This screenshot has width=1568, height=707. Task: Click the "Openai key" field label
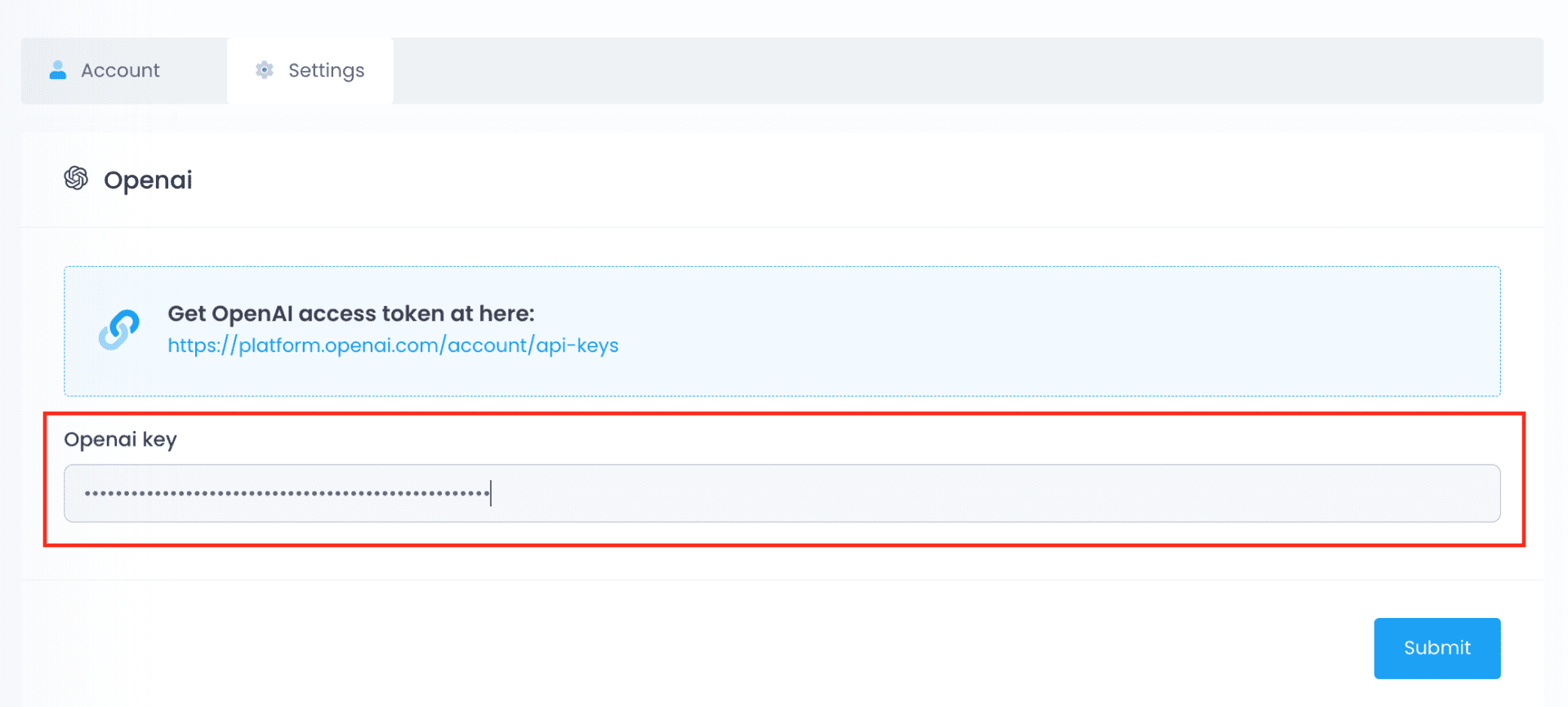[x=120, y=439]
